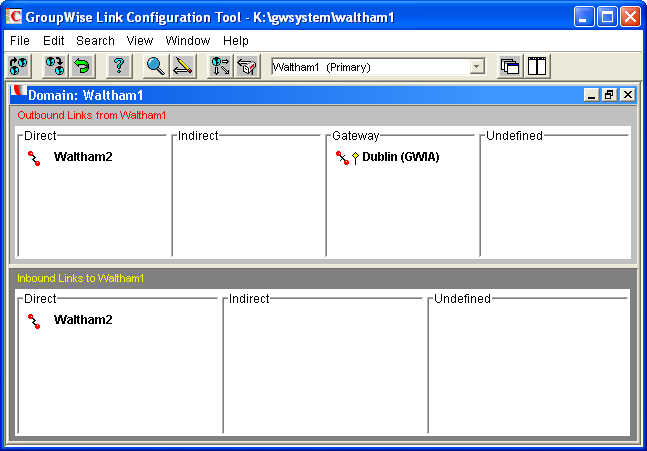Viewport: 647px width, 451px height.
Task: Click the inbound Indirect group label
Action: [249, 299]
